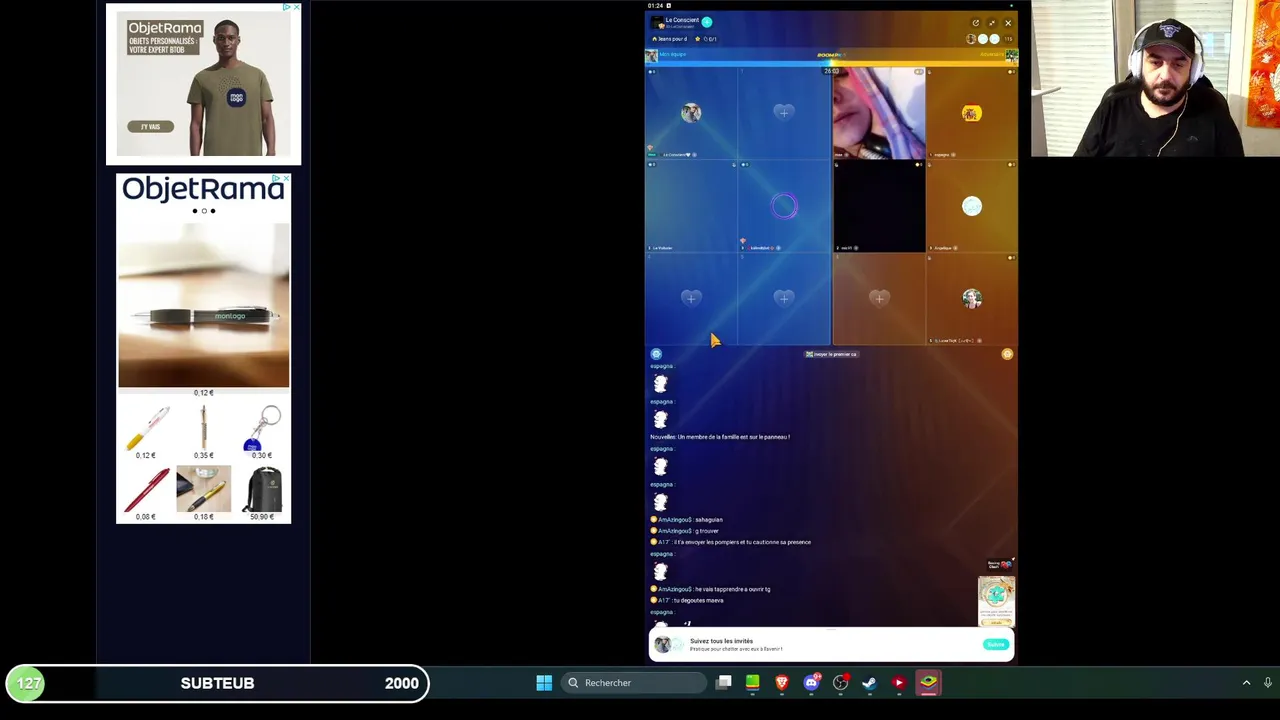Viewport: 1280px width, 720px height.
Task: Join the first bottom-row empty heart seat on blue team
Action: [691, 298]
